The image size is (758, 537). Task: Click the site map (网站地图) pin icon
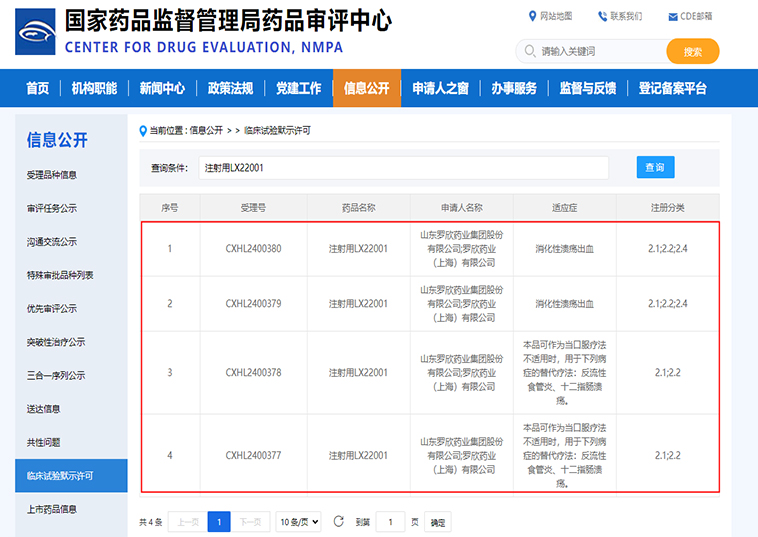(x=532, y=16)
